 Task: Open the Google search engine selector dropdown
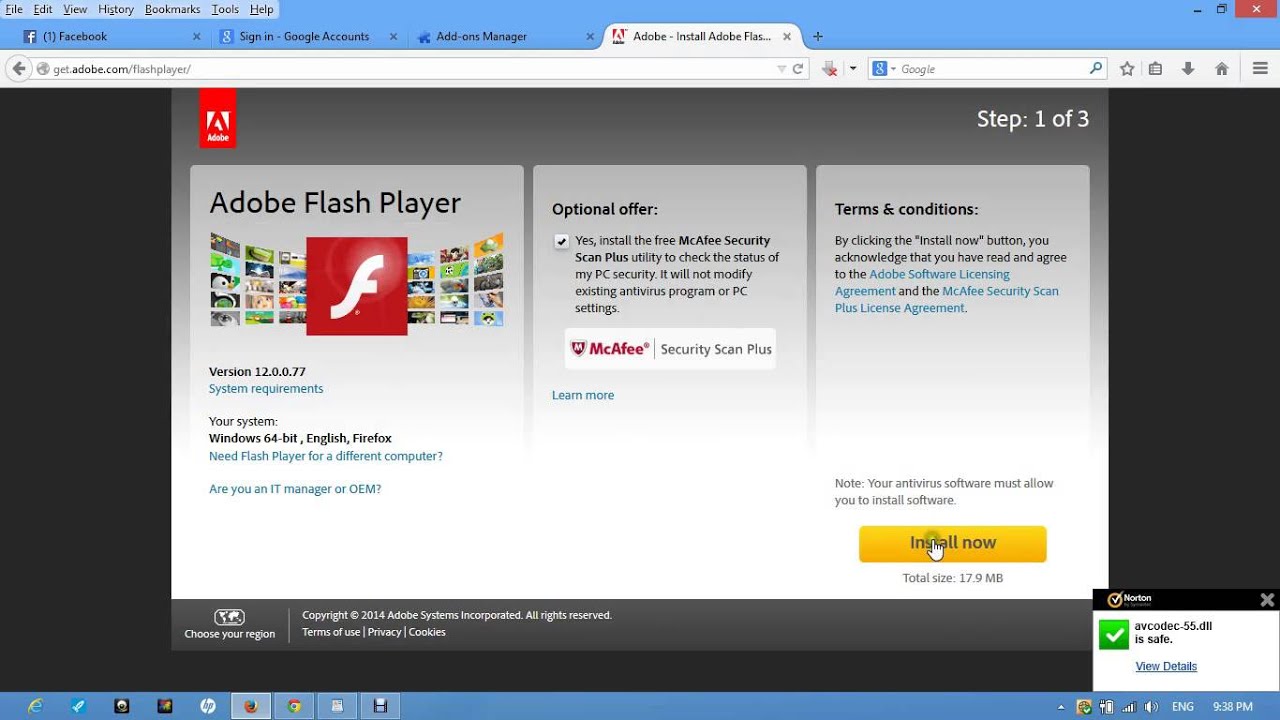coord(884,69)
